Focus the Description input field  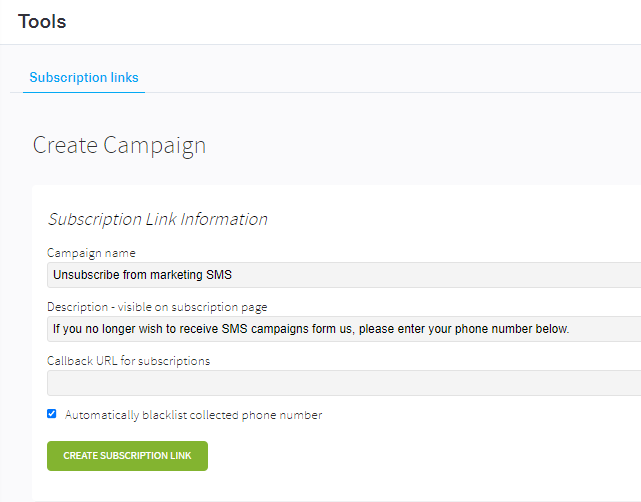344,329
